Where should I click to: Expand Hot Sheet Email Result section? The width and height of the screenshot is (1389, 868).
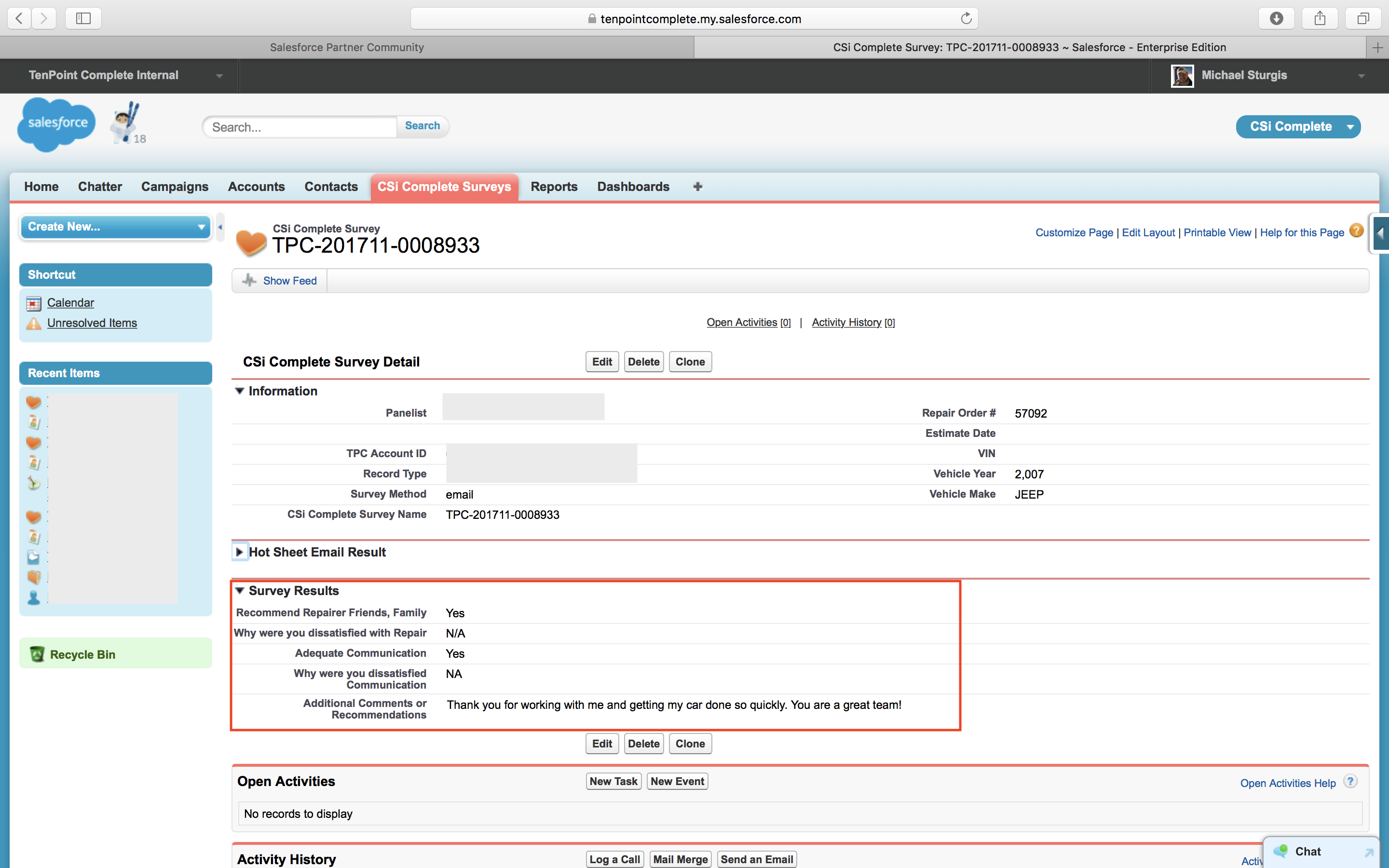[x=240, y=552]
